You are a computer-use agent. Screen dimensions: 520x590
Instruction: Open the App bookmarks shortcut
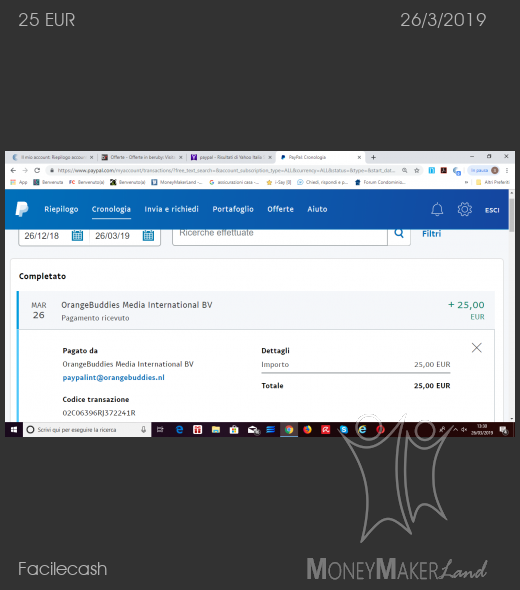pos(19,182)
